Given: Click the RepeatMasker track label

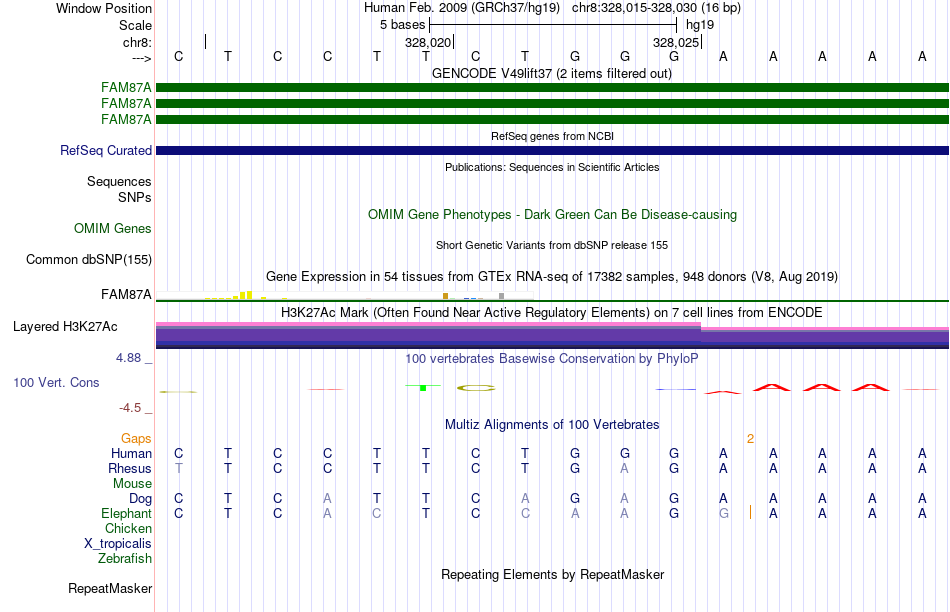Looking at the screenshot, I should point(110,588).
